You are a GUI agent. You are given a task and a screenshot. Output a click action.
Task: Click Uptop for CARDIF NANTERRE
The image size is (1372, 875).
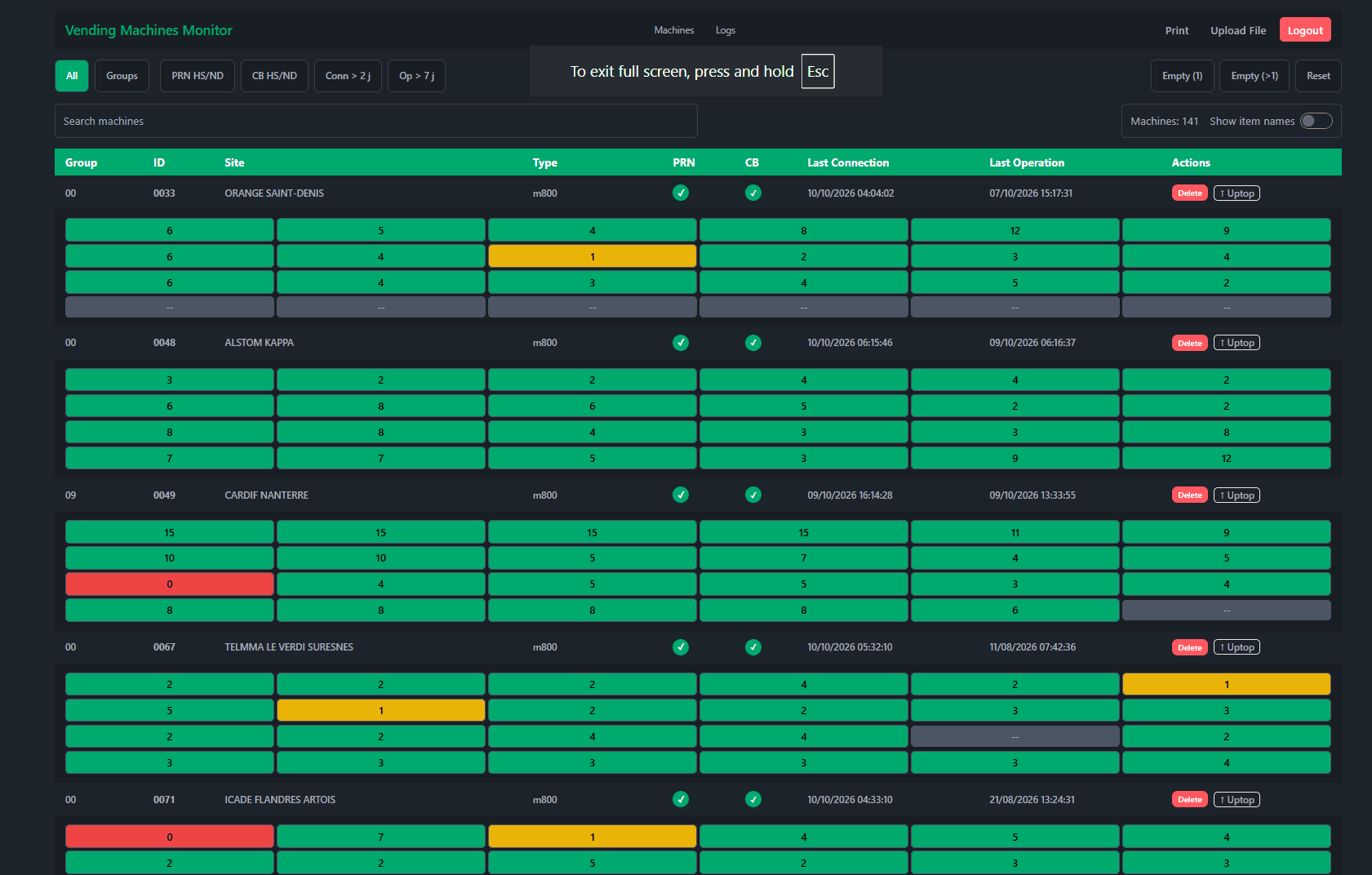pos(1237,495)
